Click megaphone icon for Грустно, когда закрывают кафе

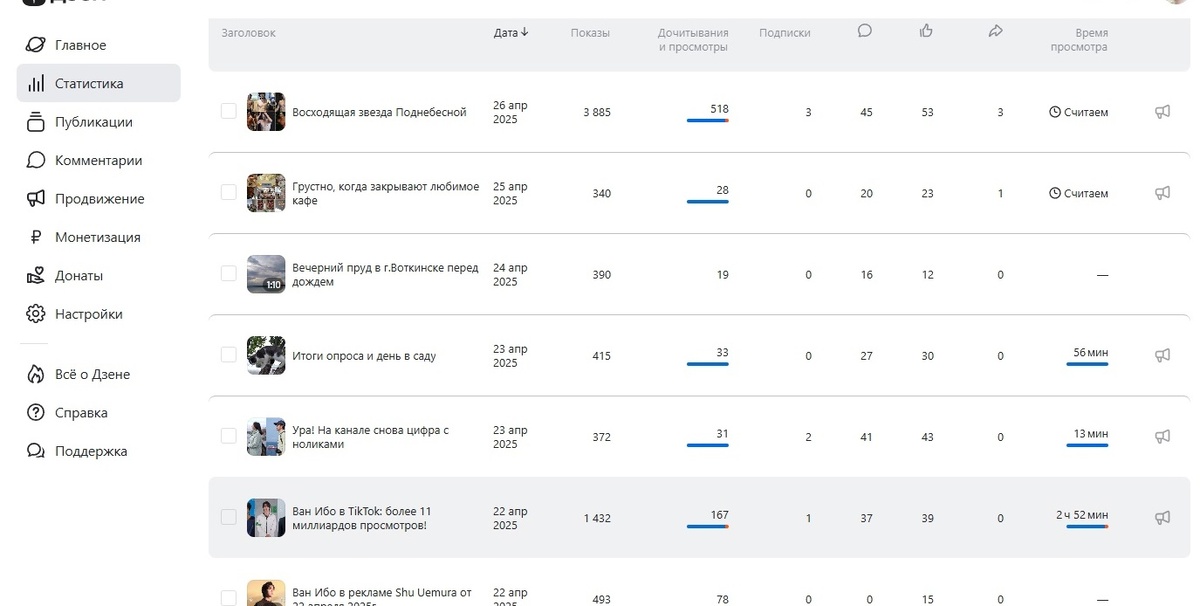pos(1162,193)
